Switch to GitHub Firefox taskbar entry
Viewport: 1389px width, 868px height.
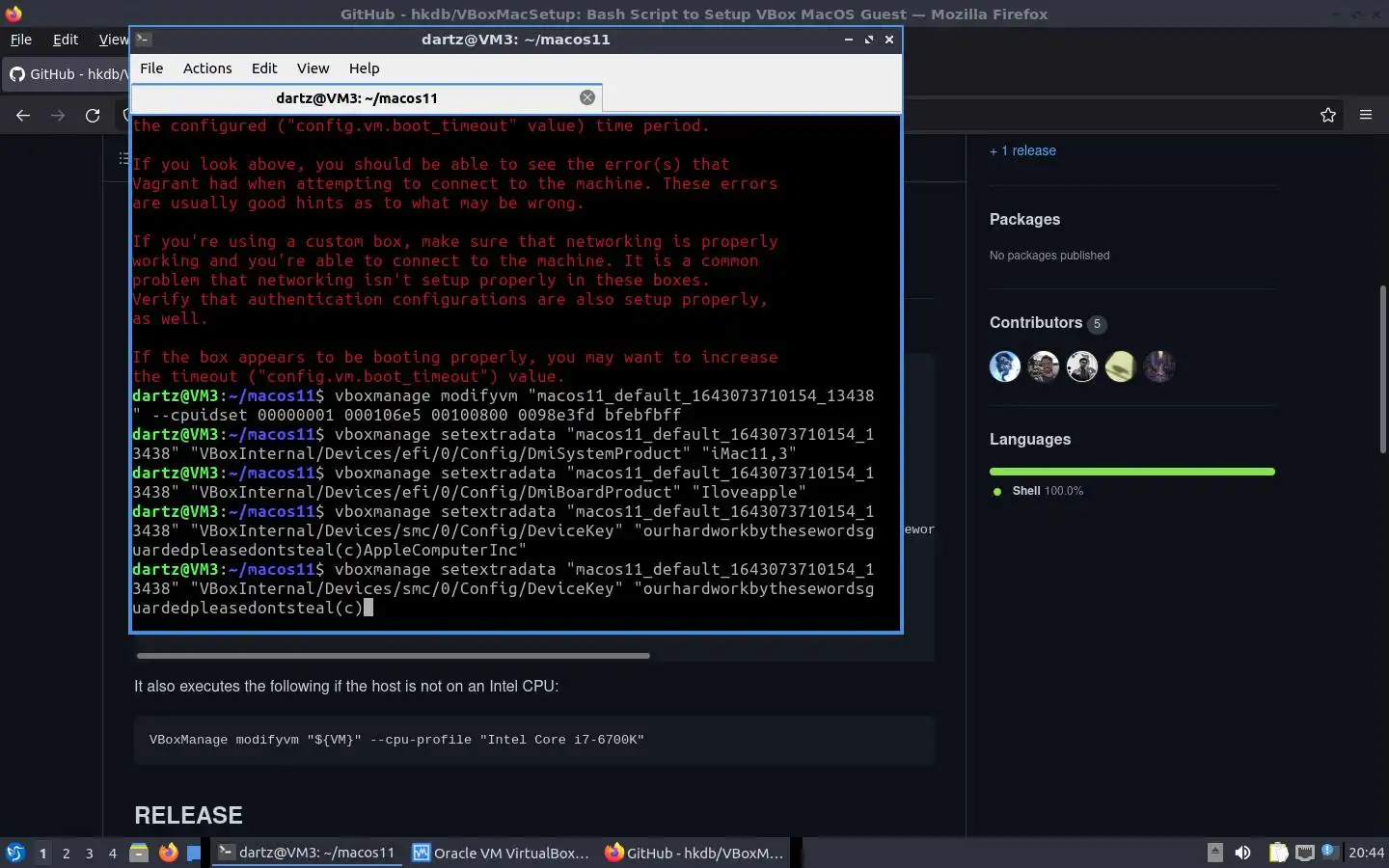pyautogui.click(x=694, y=853)
